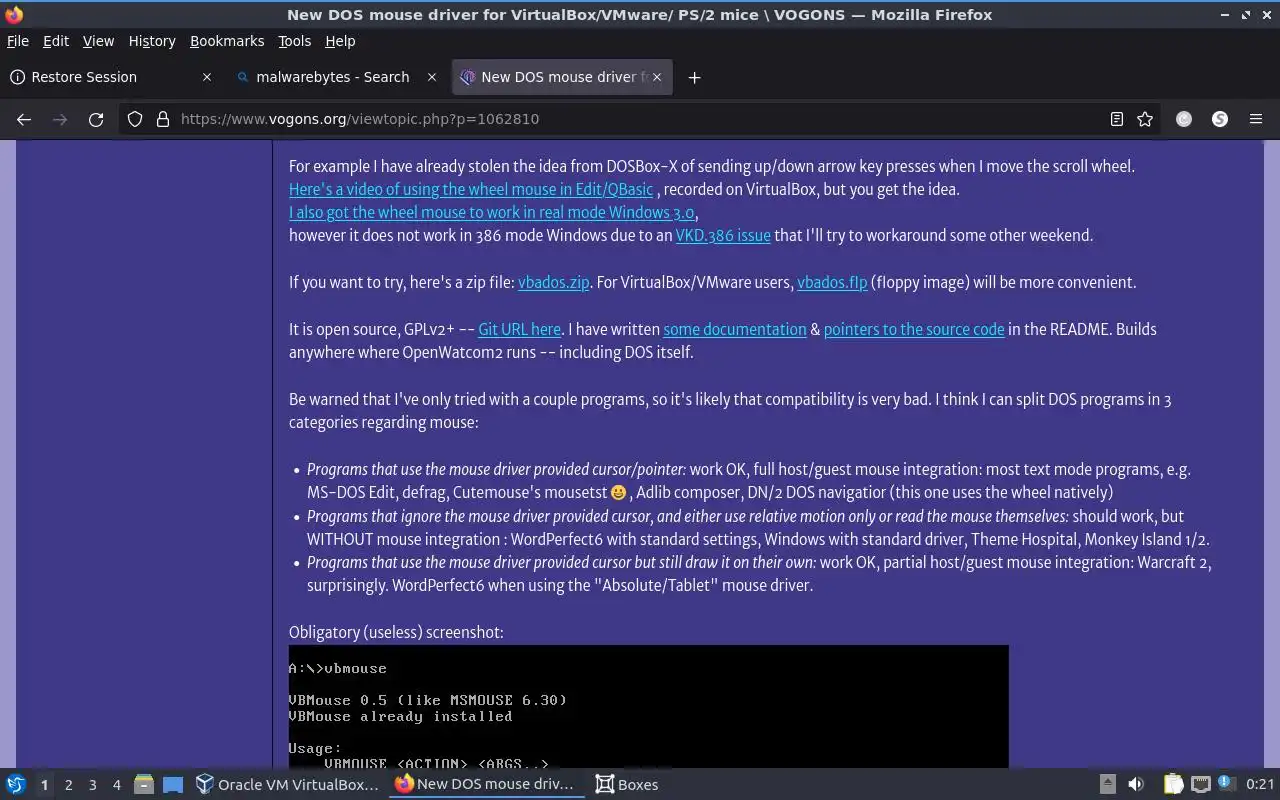Viewport: 1280px width, 800px height.
Task: Open the real mode Windows 3.0 link
Action: (x=491, y=212)
